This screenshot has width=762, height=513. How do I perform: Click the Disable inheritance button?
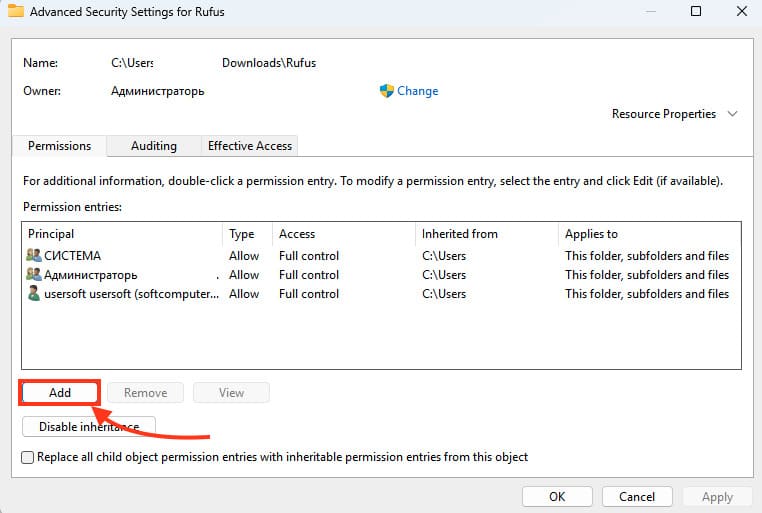88,427
